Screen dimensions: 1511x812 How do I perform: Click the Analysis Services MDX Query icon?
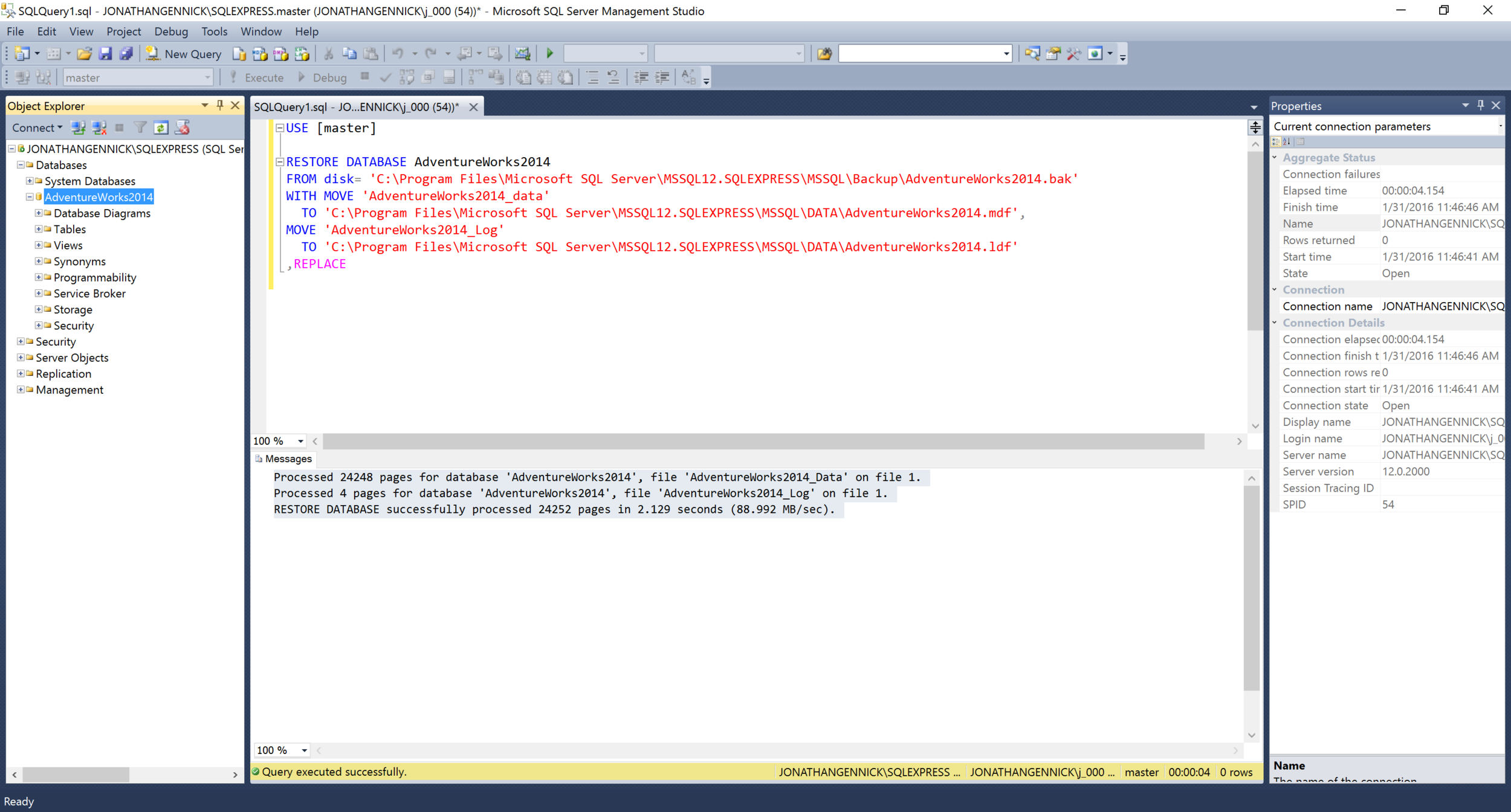click(x=260, y=54)
